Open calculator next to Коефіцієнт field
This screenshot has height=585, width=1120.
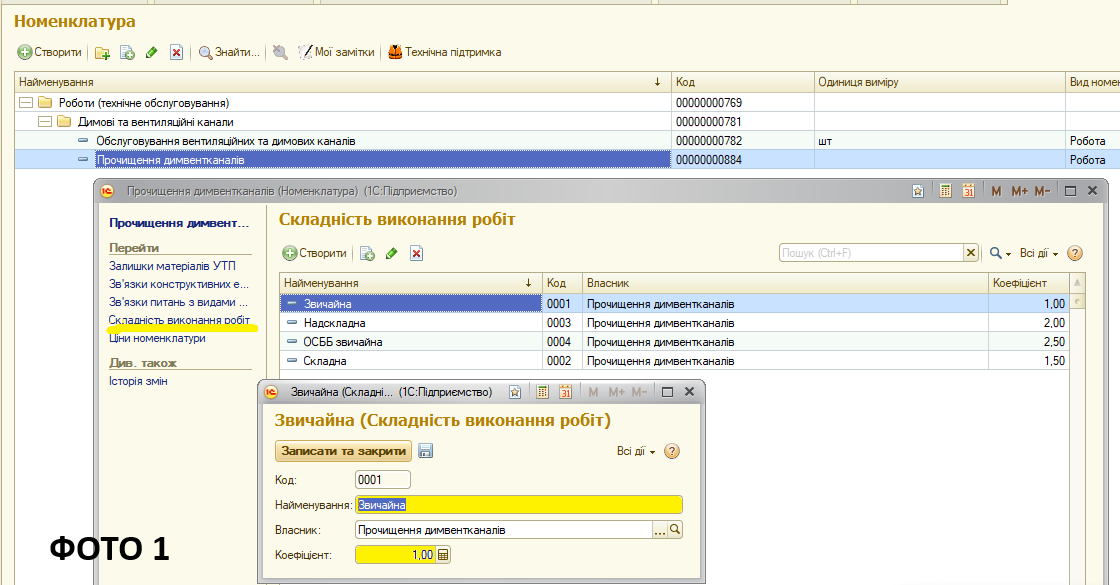[444, 555]
